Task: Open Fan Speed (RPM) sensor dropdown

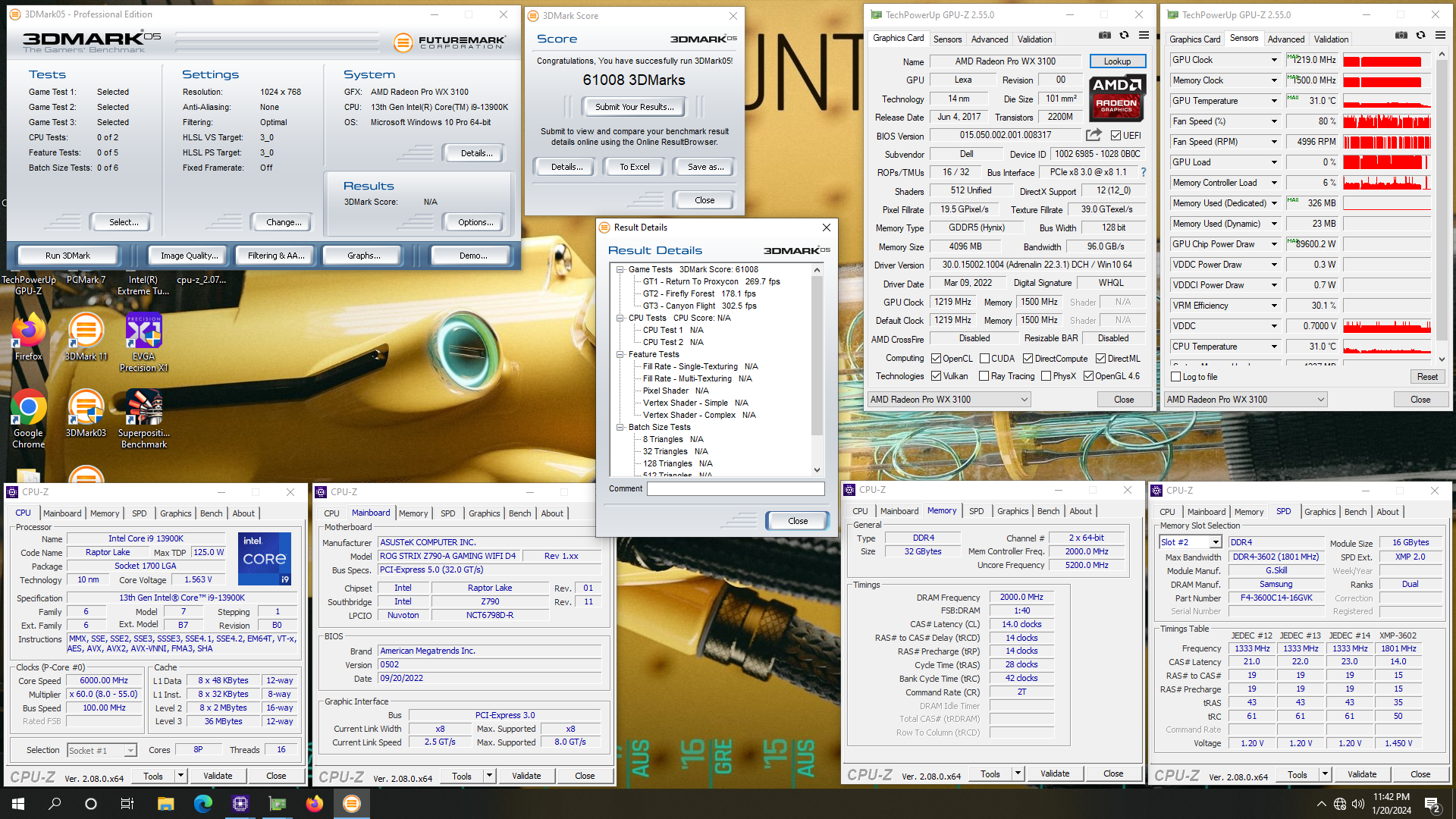Action: [1274, 142]
